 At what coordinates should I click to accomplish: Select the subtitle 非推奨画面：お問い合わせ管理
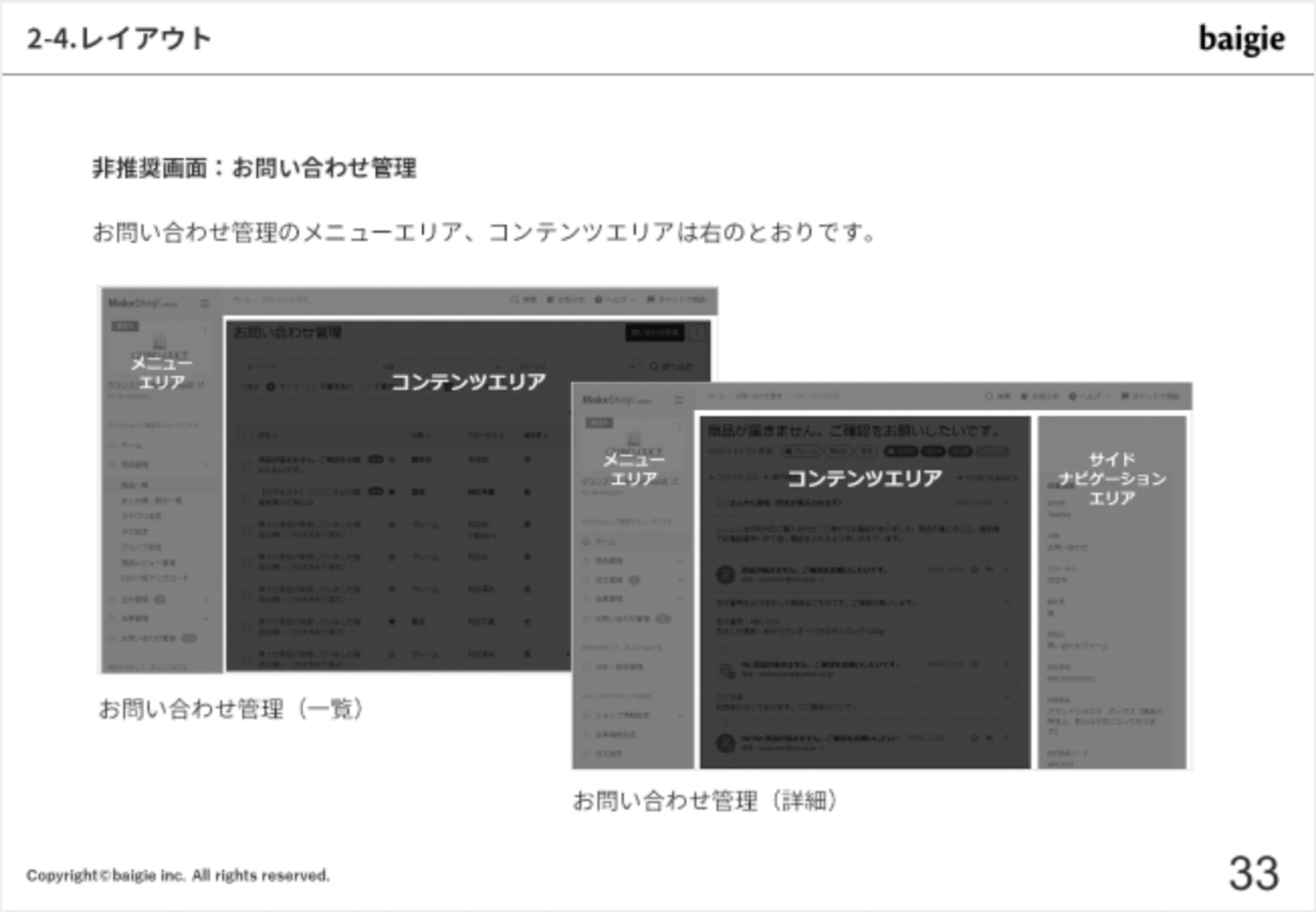[254, 168]
